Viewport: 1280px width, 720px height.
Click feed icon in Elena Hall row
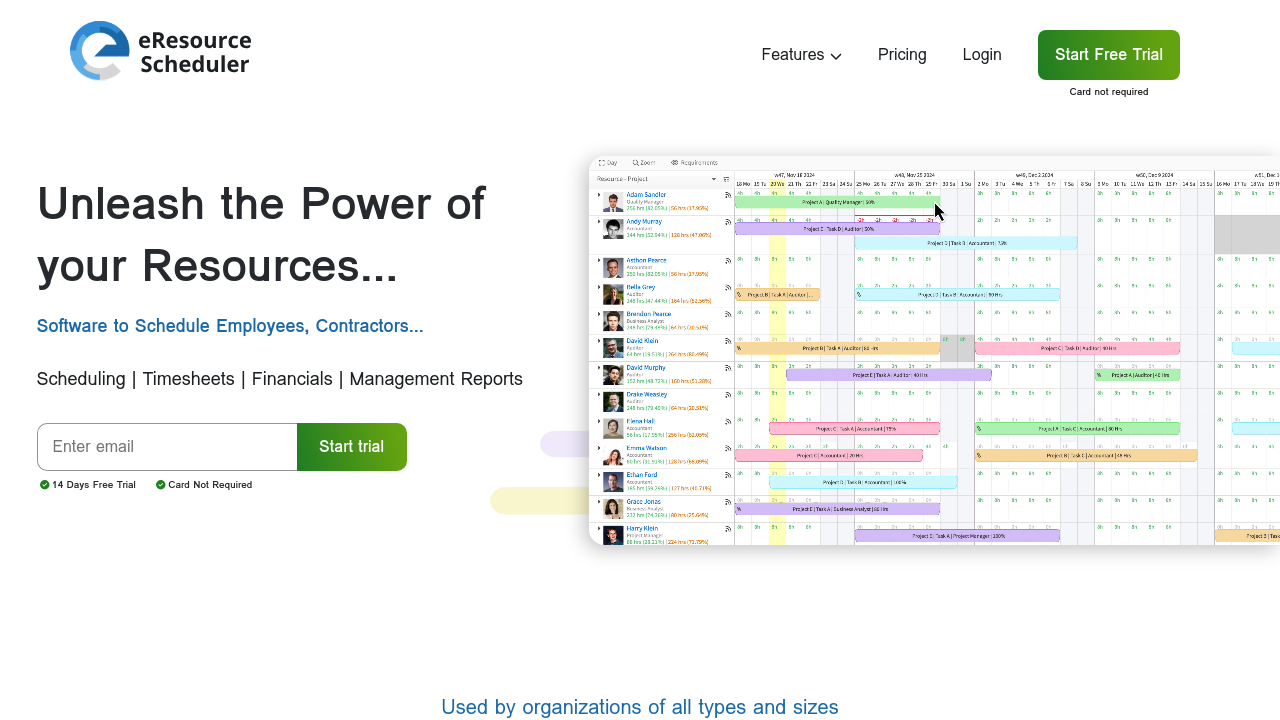pos(728,421)
